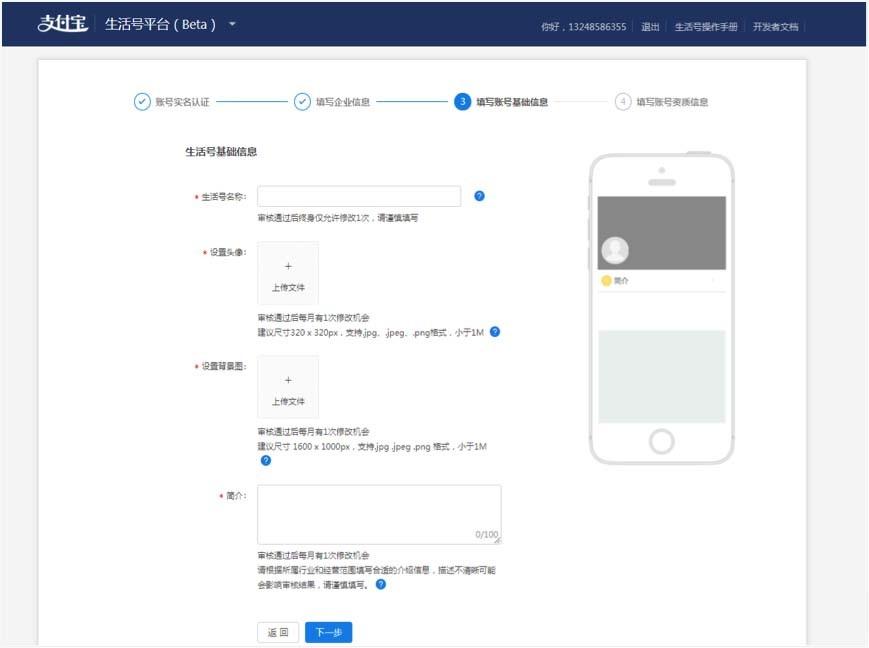Viewport: 869px width, 648px height.
Task: Open the help tip beside 生活号名称 field
Action: click(x=481, y=196)
